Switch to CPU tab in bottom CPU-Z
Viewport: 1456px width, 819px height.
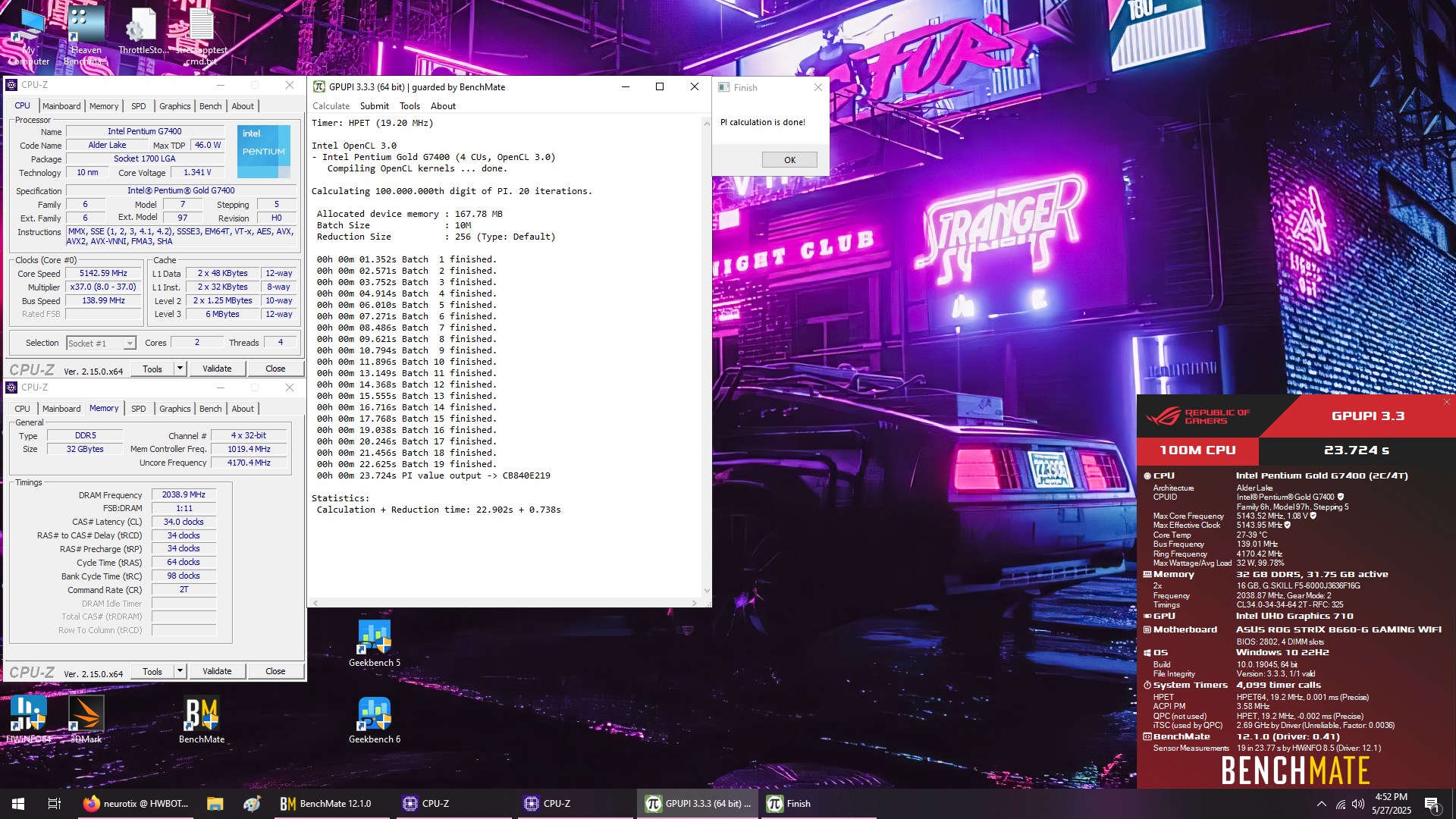coord(23,409)
